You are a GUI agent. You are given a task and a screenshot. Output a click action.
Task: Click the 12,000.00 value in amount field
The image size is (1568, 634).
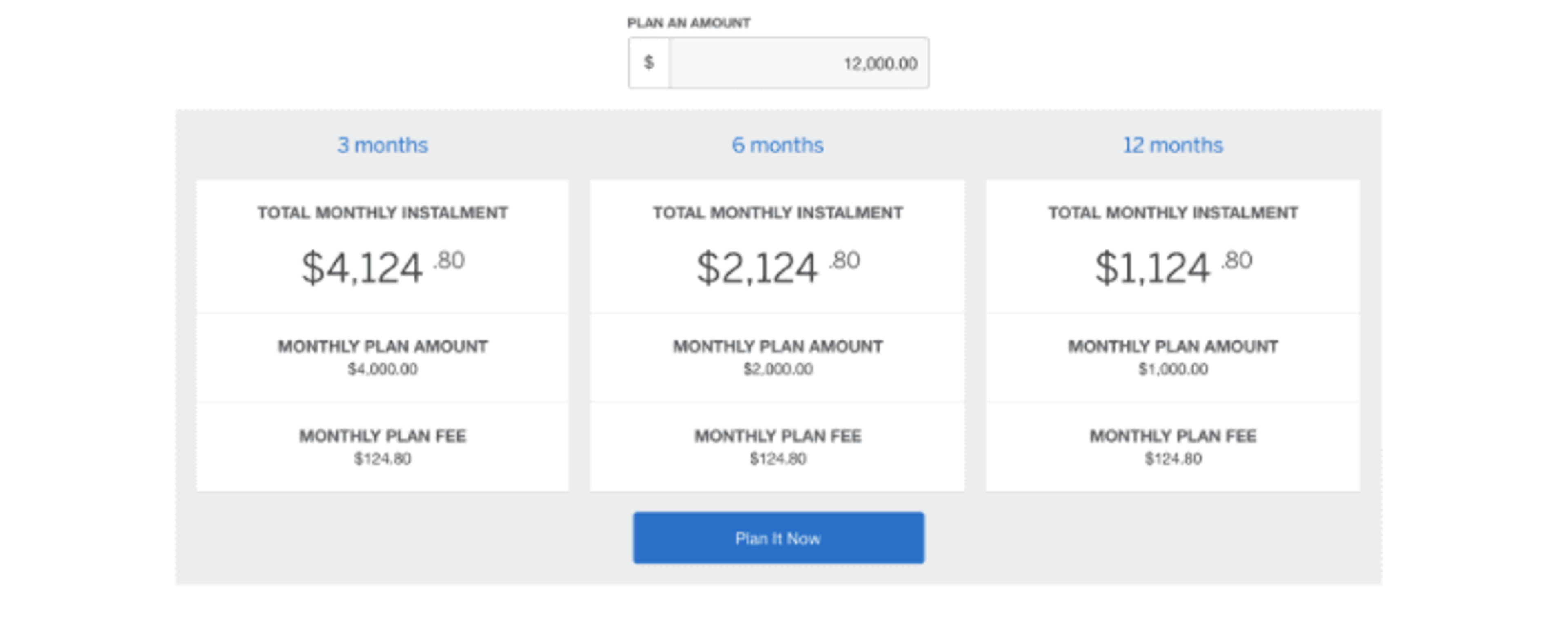(880, 63)
